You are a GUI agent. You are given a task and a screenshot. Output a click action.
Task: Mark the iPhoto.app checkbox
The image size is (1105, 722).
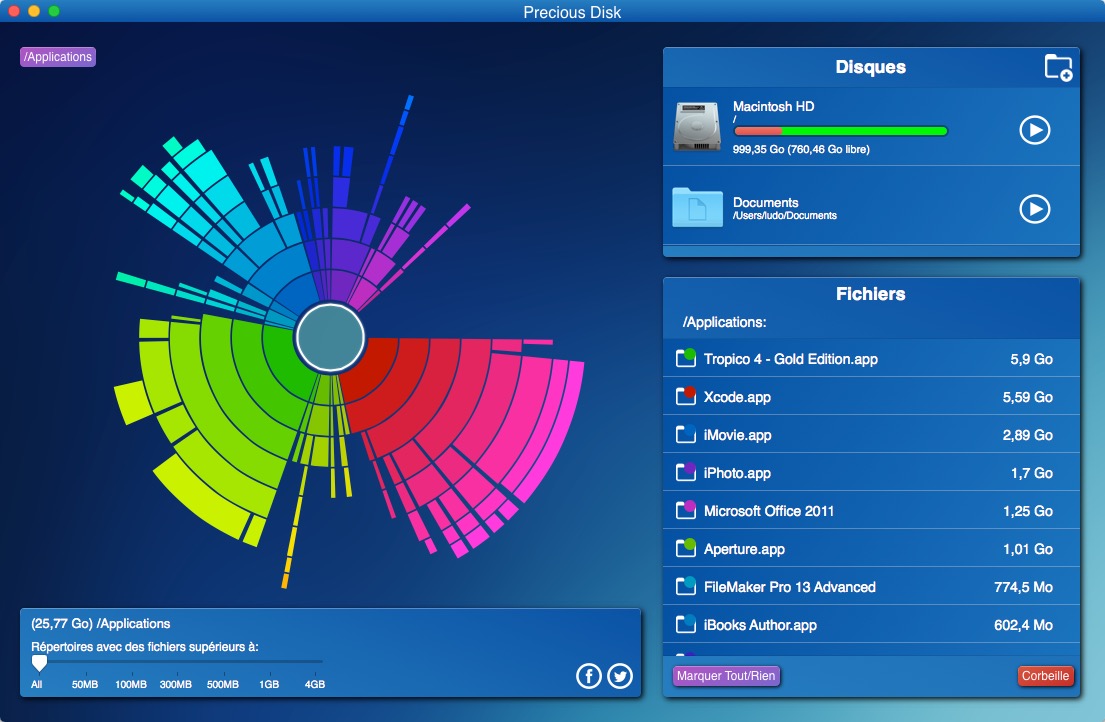click(686, 472)
